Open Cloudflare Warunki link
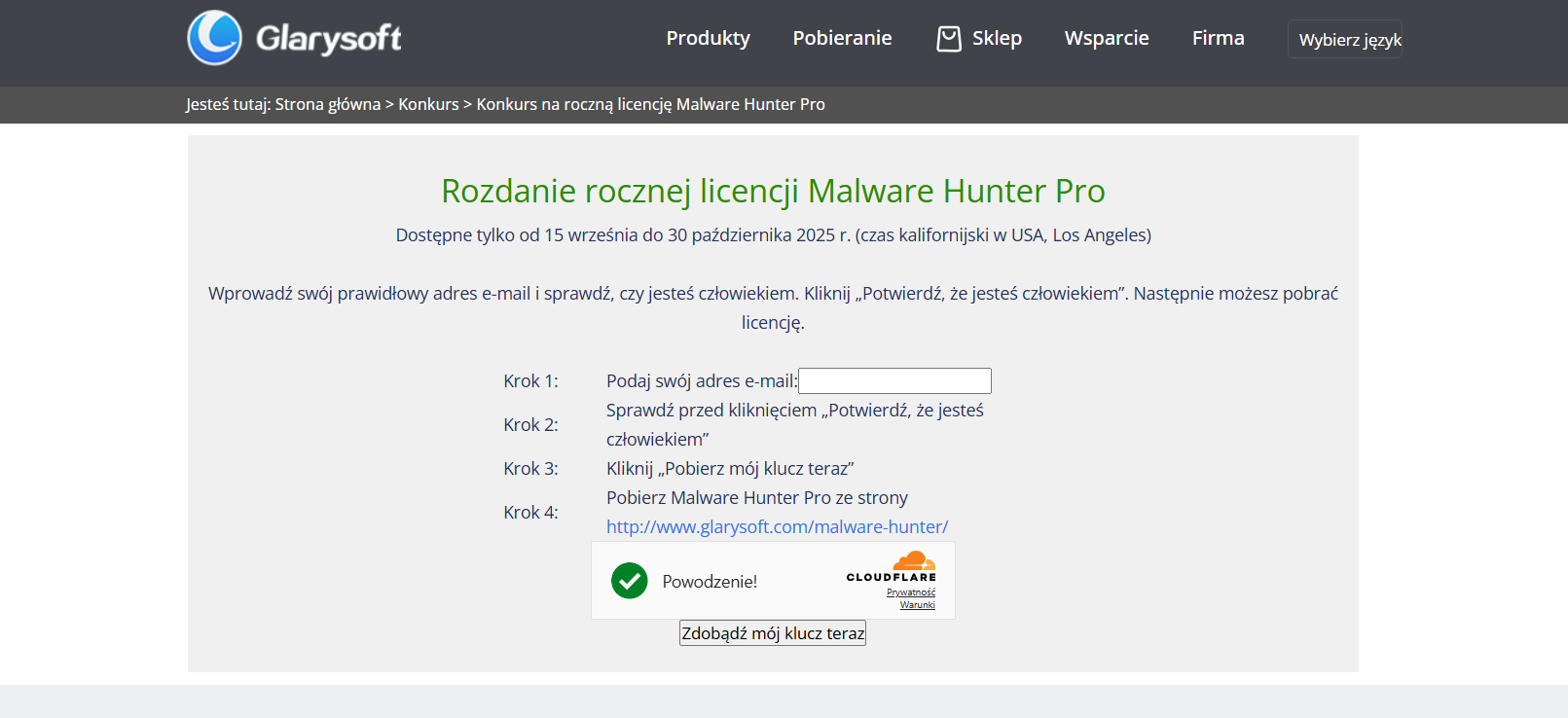The width and height of the screenshot is (1568, 718). (917, 605)
